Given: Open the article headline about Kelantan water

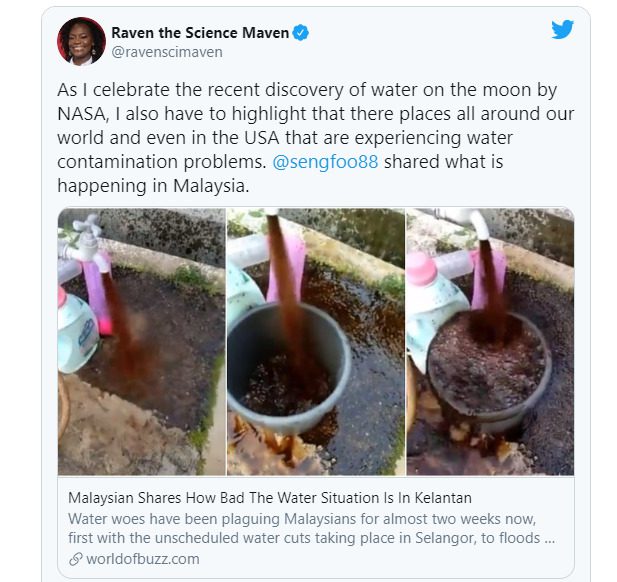Looking at the screenshot, I should coord(270,498).
